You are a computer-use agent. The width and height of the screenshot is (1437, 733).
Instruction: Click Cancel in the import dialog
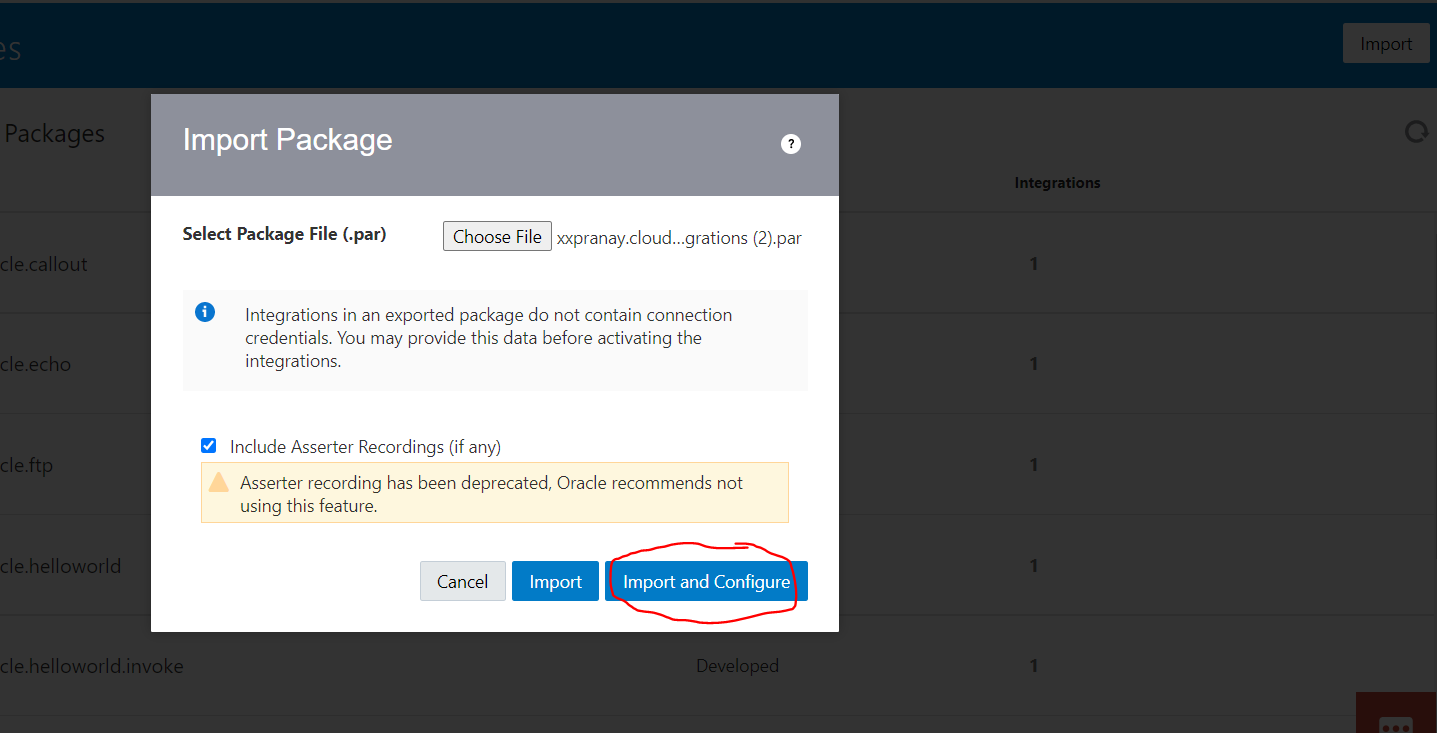(x=463, y=581)
